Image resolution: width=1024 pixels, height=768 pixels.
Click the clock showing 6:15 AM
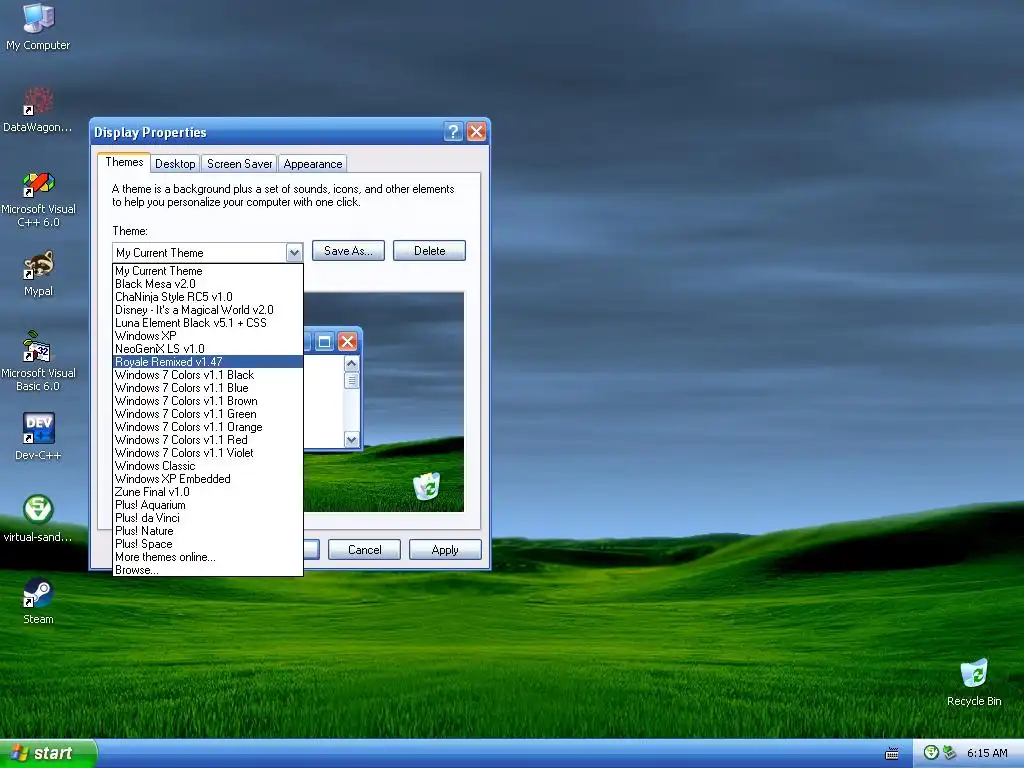(987, 753)
